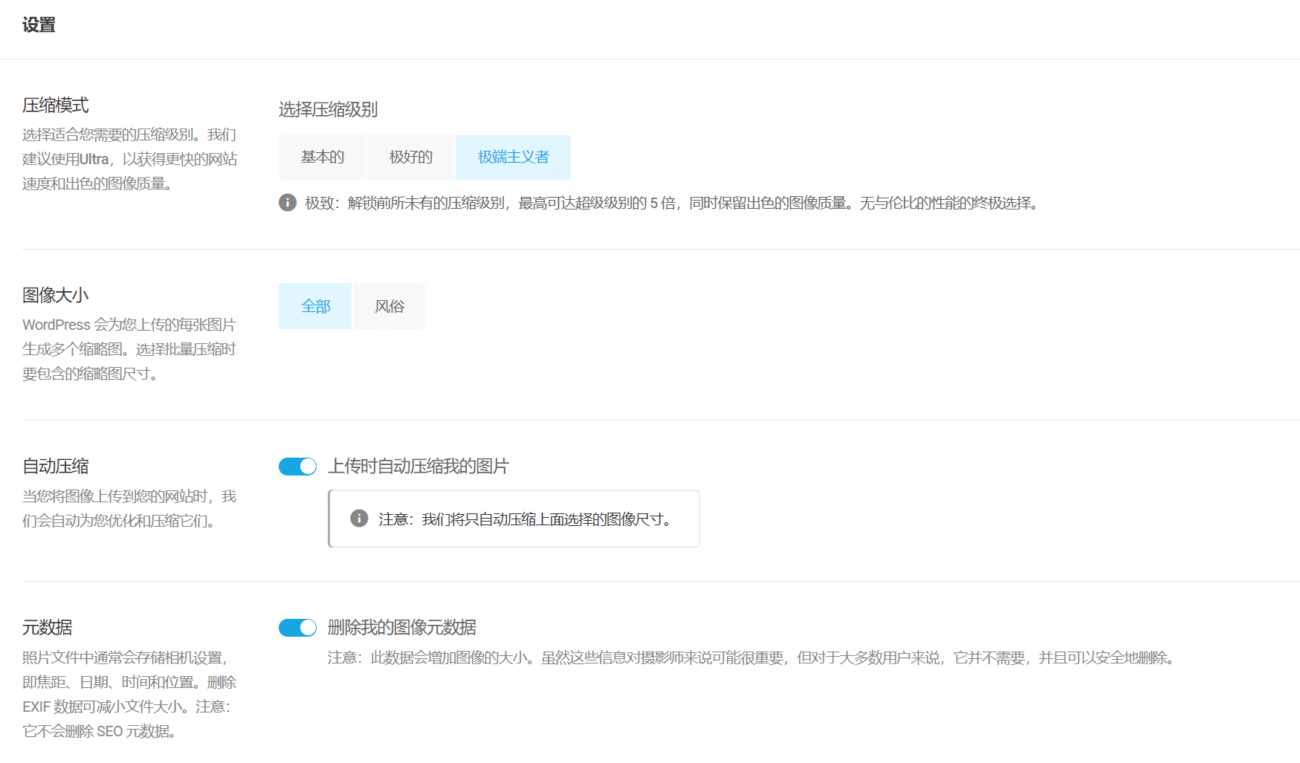The width and height of the screenshot is (1300, 763).
Task: Turn off the remove image metadata toggle
Action: click(297, 628)
